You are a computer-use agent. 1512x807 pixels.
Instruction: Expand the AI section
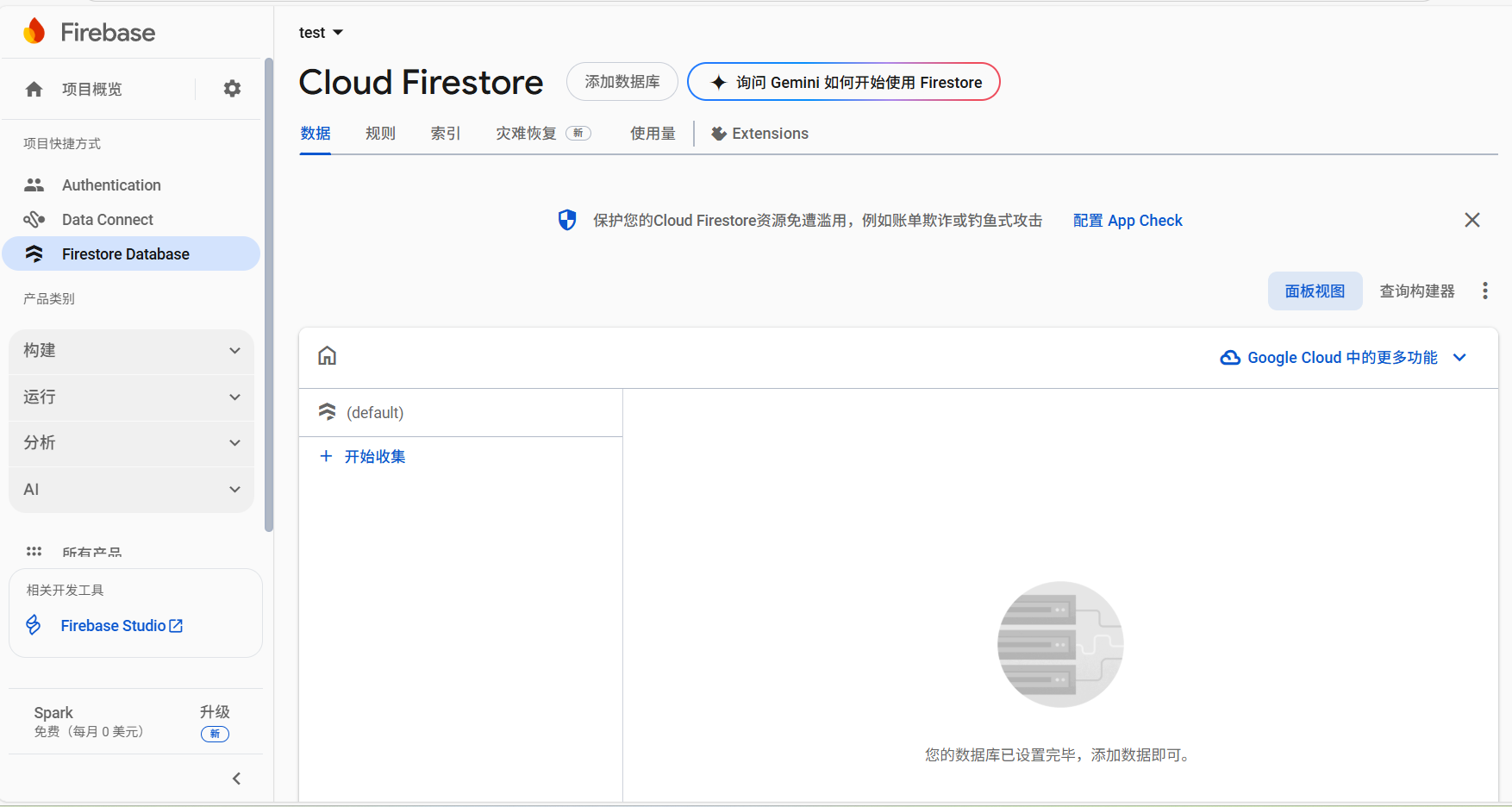(x=131, y=489)
